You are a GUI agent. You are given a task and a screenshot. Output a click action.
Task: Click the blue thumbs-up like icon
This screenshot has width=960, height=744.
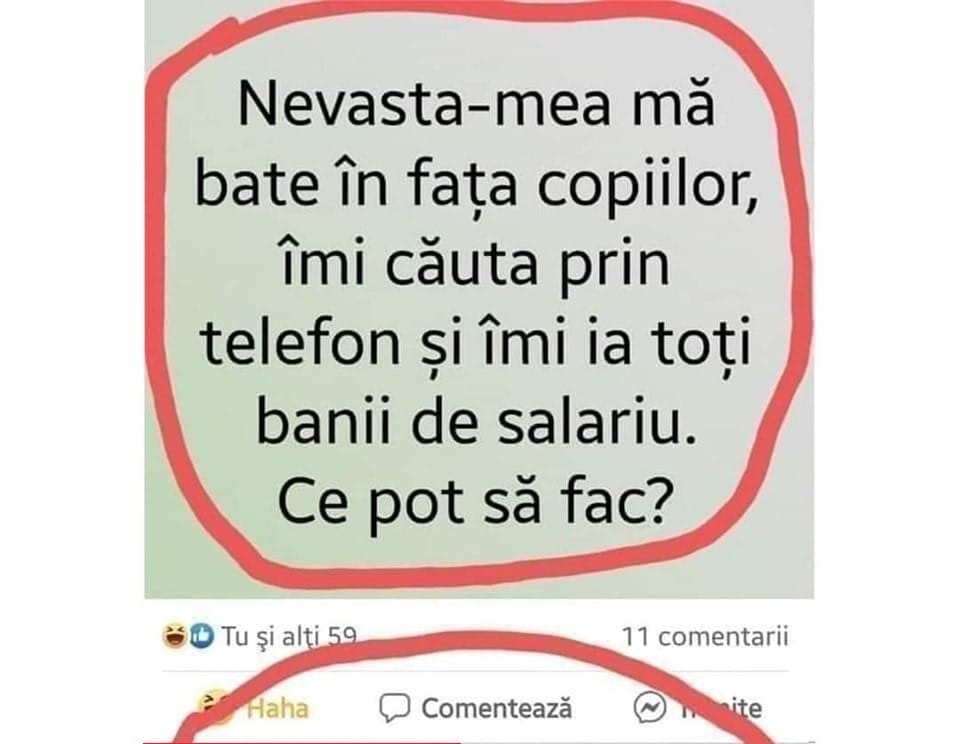coord(201,636)
